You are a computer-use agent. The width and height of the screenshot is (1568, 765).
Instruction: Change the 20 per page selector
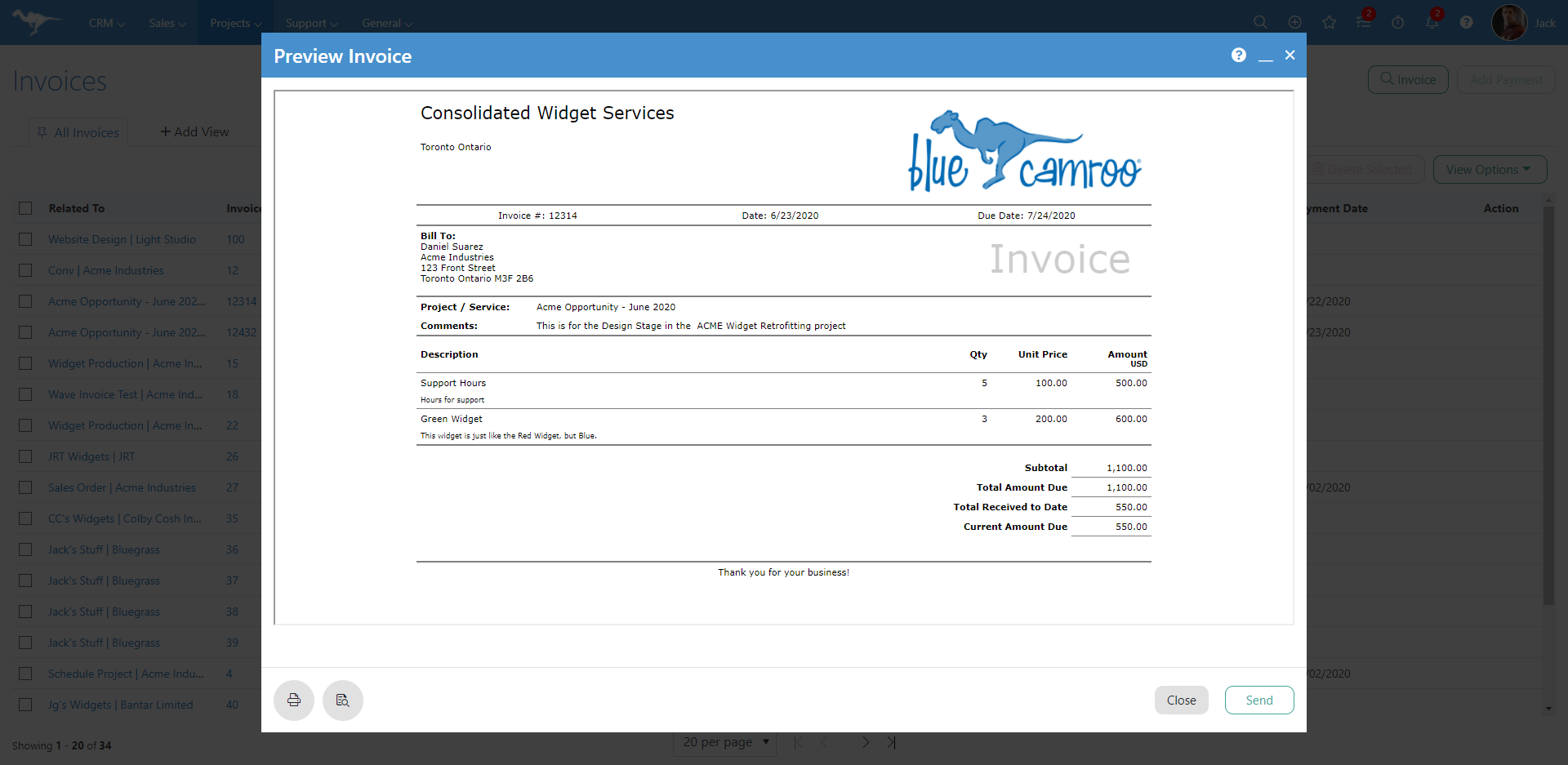[x=725, y=742]
